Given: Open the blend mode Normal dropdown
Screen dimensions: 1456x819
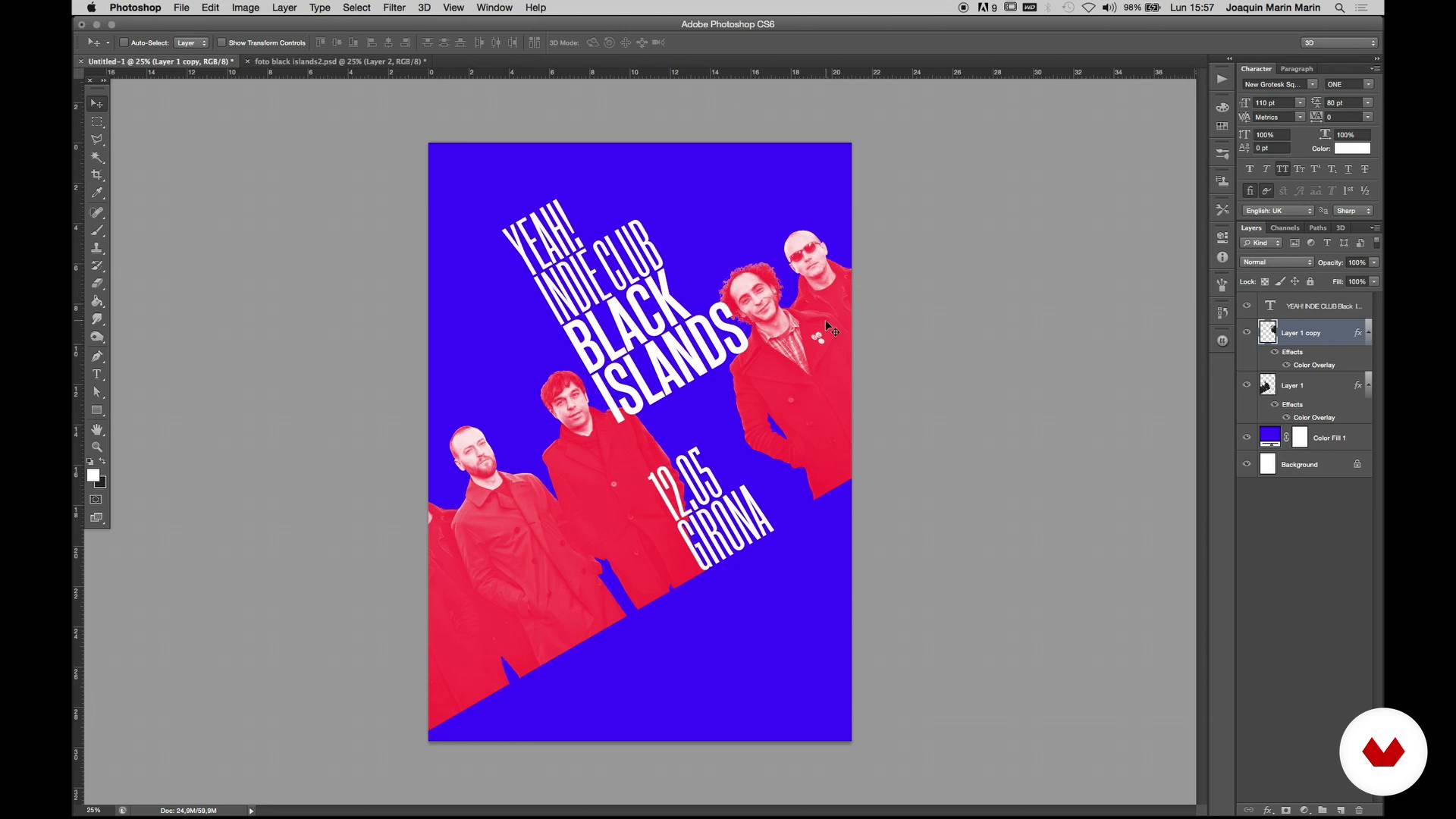Looking at the screenshot, I should coord(1277,262).
